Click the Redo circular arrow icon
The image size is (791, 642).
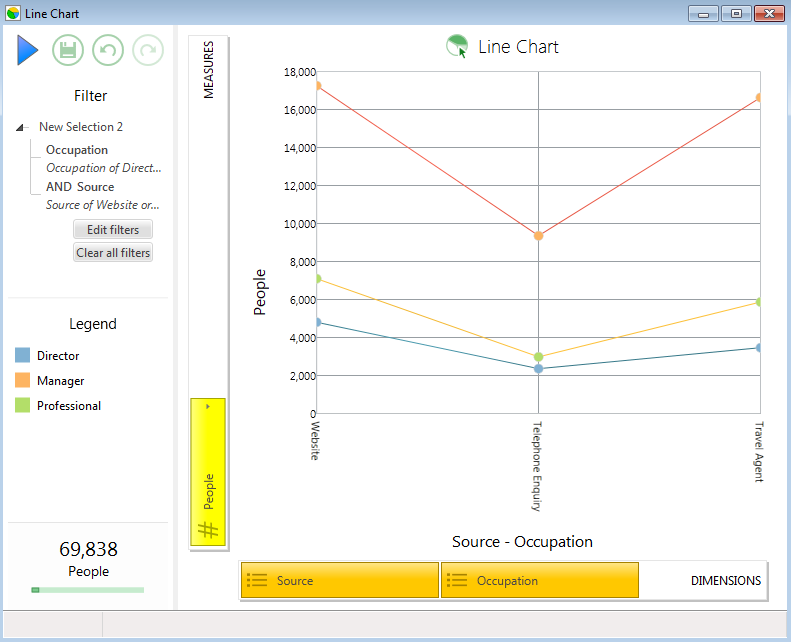click(148, 50)
